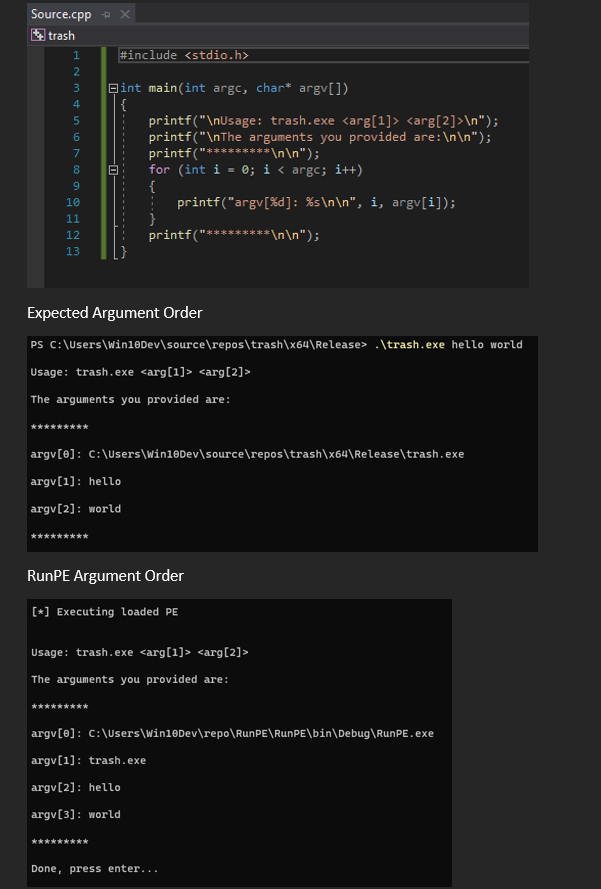Click the C++ file icon beside trash
Image resolution: width=601 pixels, height=889 pixels.
click(x=37, y=35)
